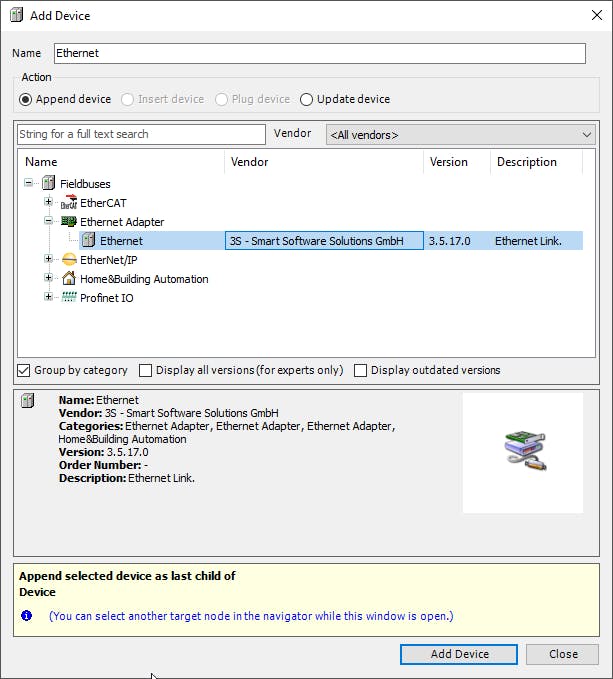Image resolution: width=613 pixels, height=679 pixels.
Task: Click the device icon in details panel
Action: pos(28,400)
